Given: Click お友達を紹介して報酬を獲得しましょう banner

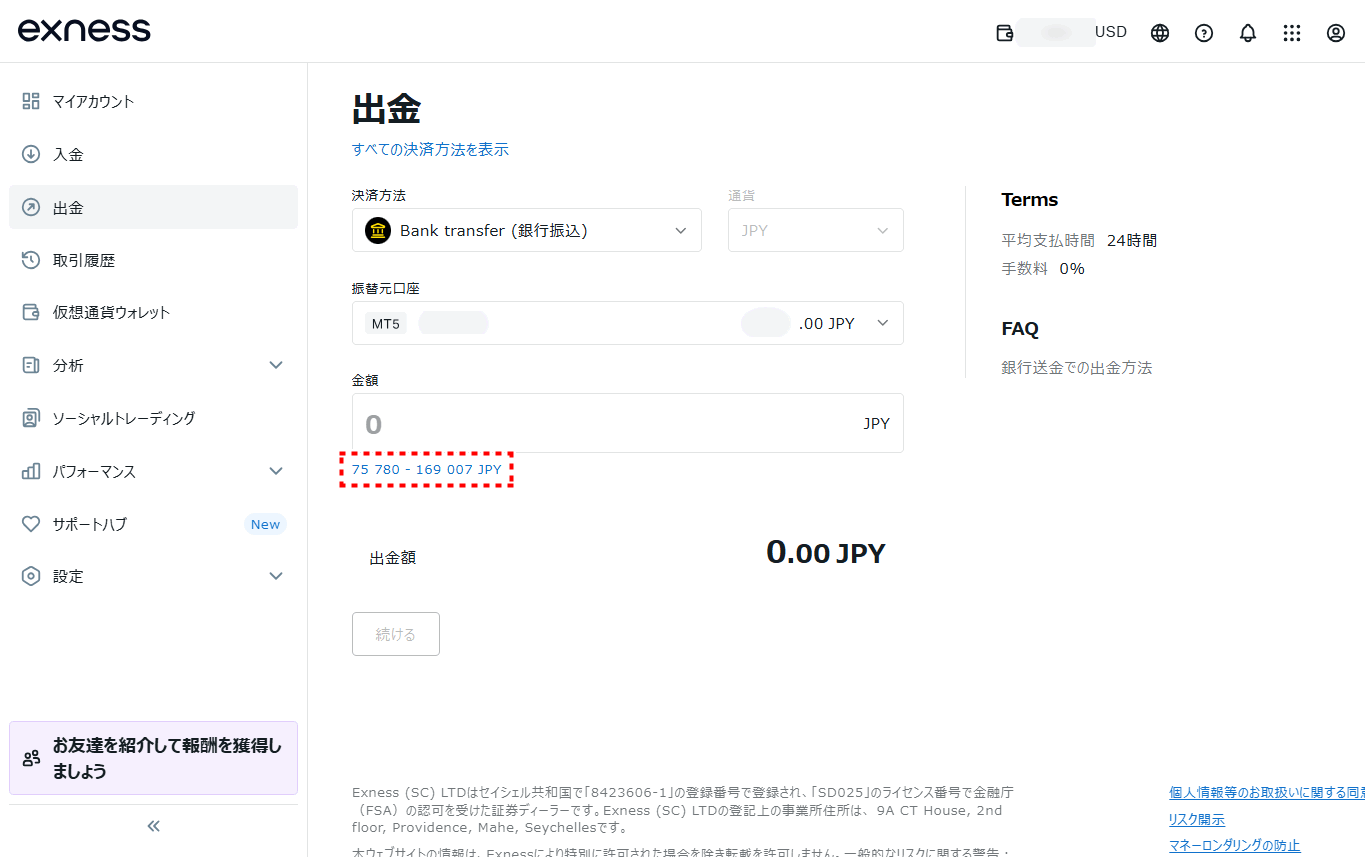Looking at the screenshot, I should [x=154, y=758].
